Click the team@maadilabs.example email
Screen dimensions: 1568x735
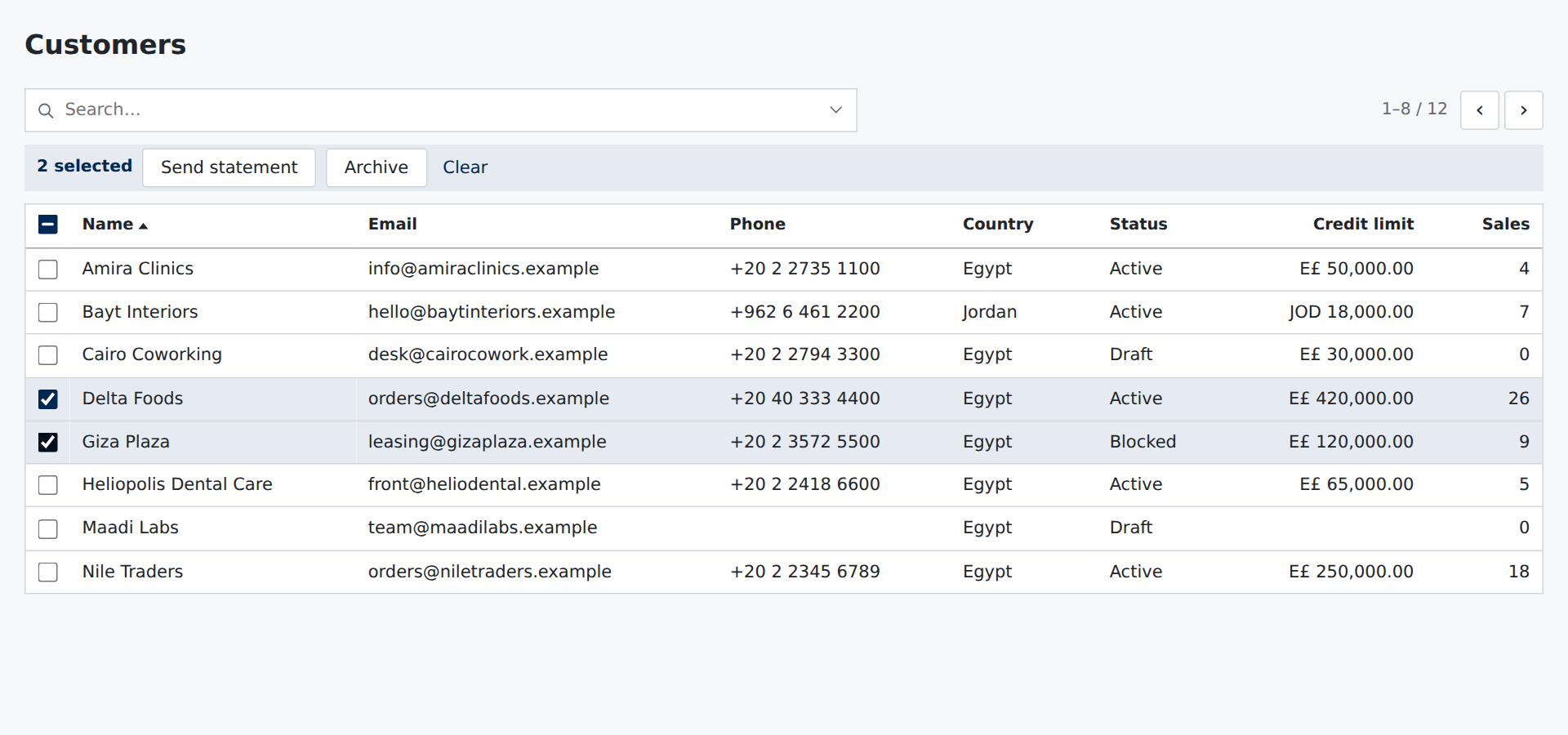[483, 528]
